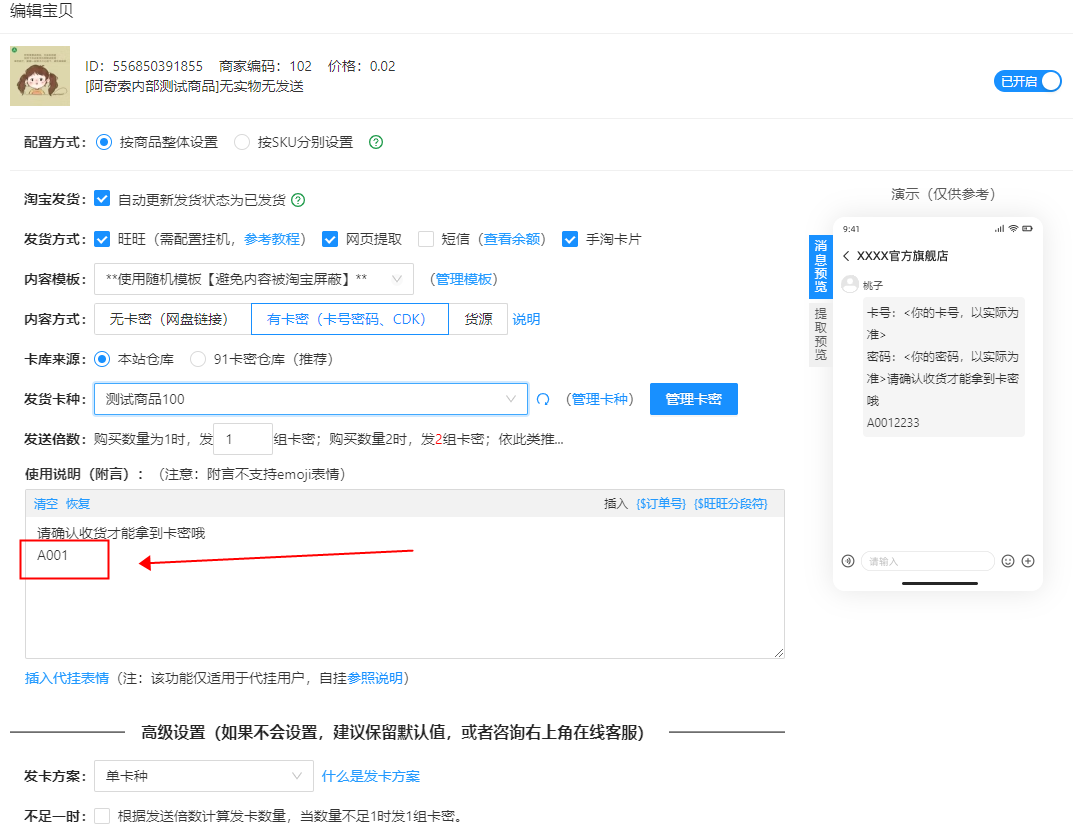The width and height of the screenshot is (1073, 837).
Task: Click the product ID 556850391855 text
Action: [x=158, y=66]
